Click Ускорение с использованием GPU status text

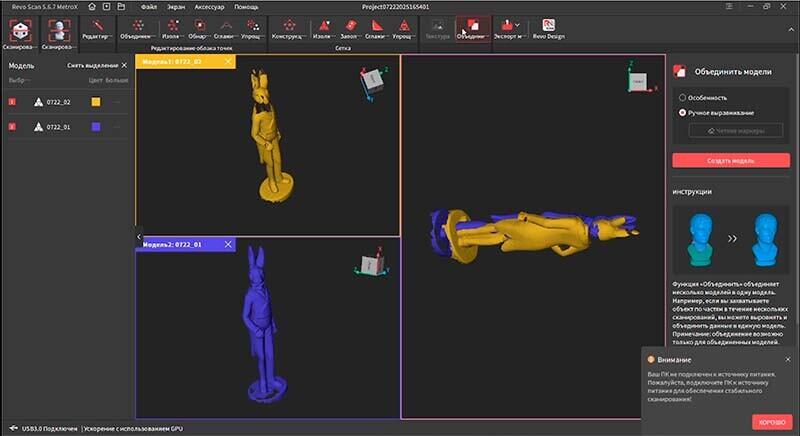click(x=133, y=428)
